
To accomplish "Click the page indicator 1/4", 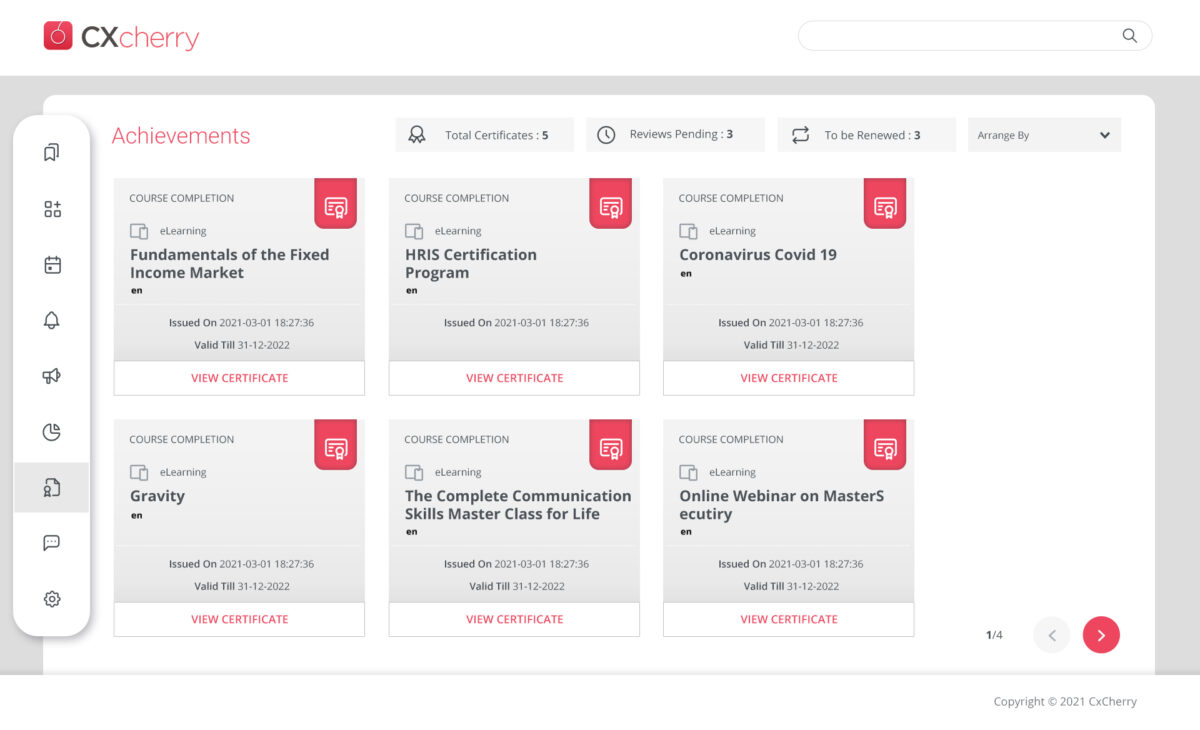I will point(994,635).
